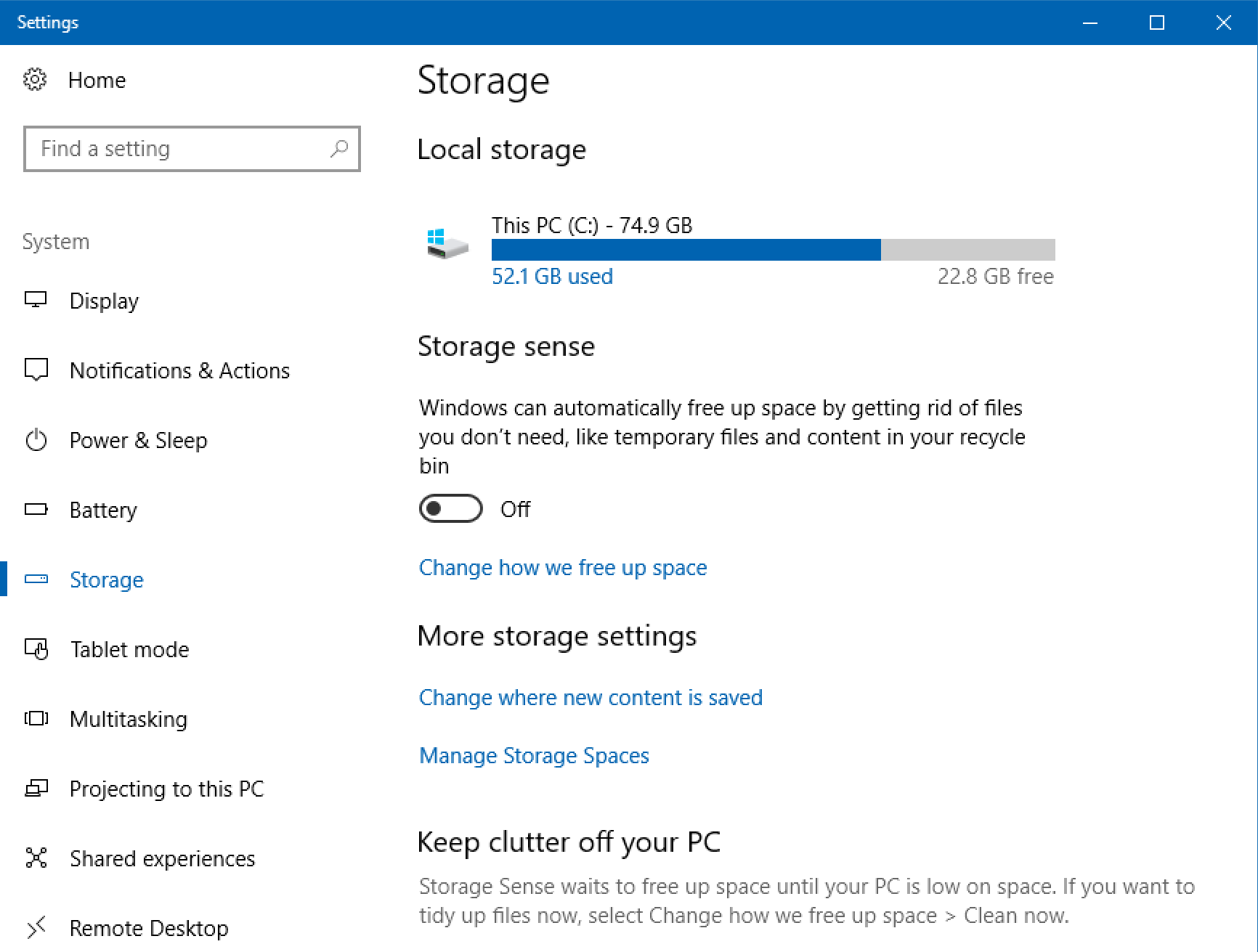Click Change where new content is saved
The width and height of the screenshot is (1258, 952).
coord(591,697)
